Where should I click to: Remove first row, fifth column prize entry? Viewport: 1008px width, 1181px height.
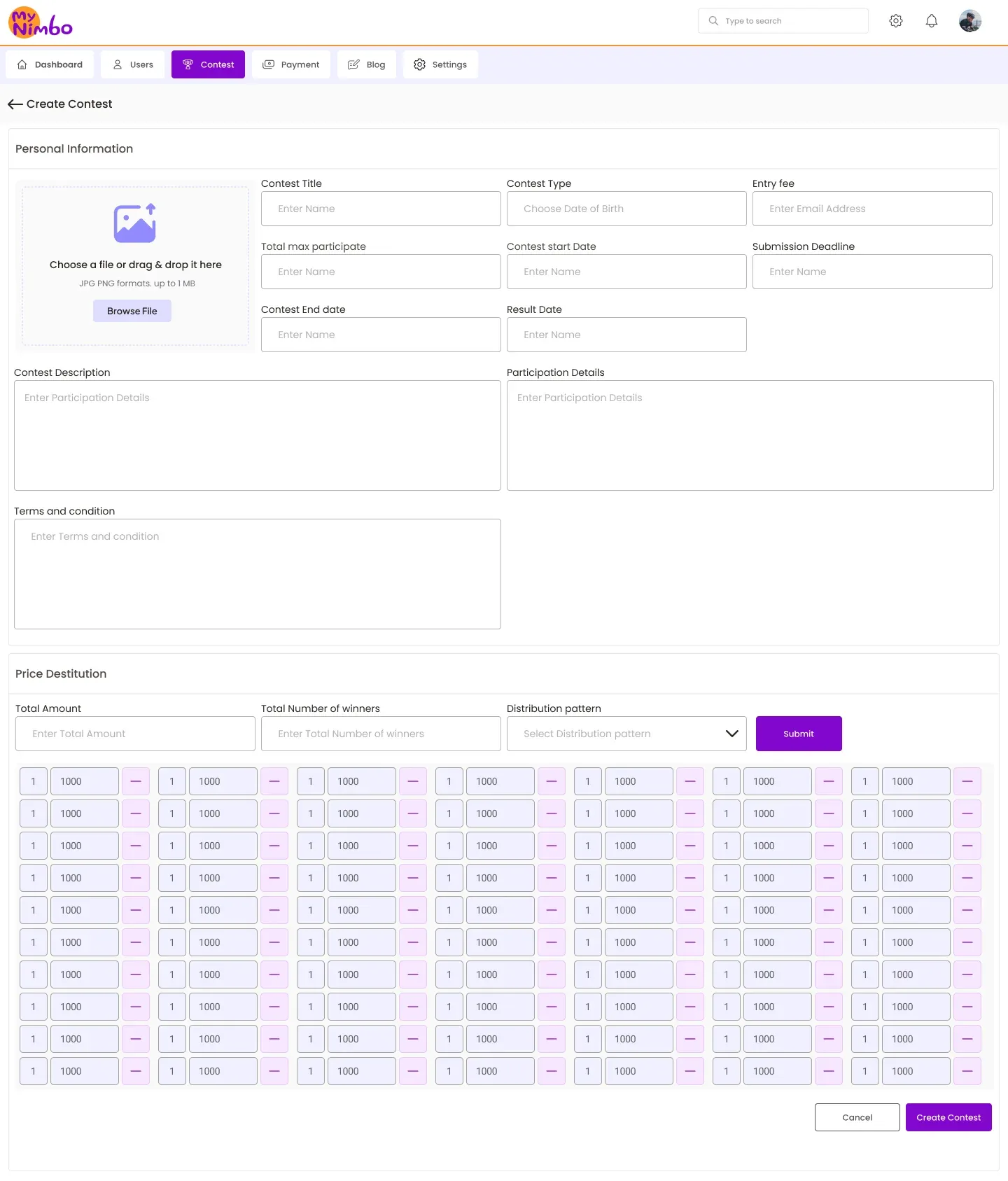tap(690, 781)
